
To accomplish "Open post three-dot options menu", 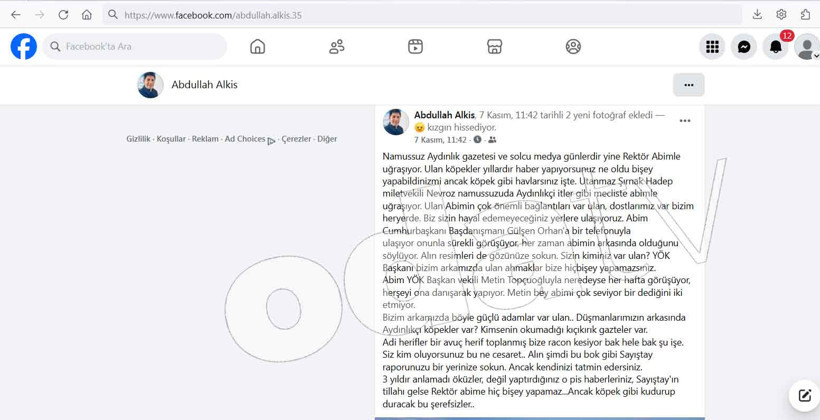I will 685,121.
